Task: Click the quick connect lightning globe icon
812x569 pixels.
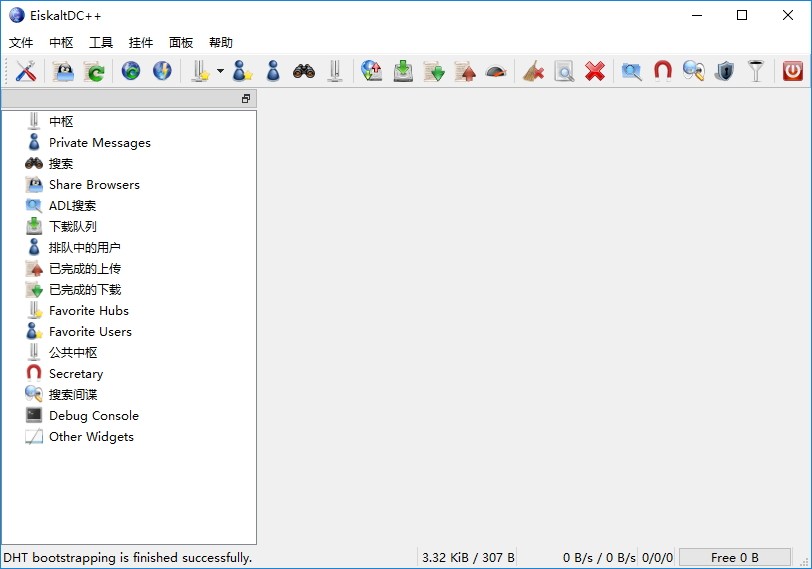Action: tap(162, 71)
